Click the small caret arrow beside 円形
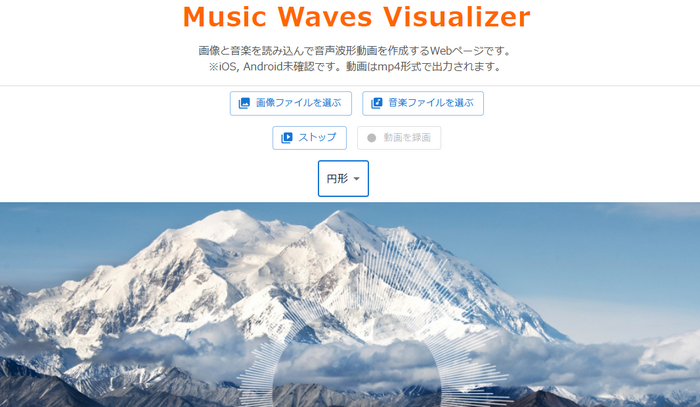700x407 pixels. pyautogui.click(x=356, y=179)
